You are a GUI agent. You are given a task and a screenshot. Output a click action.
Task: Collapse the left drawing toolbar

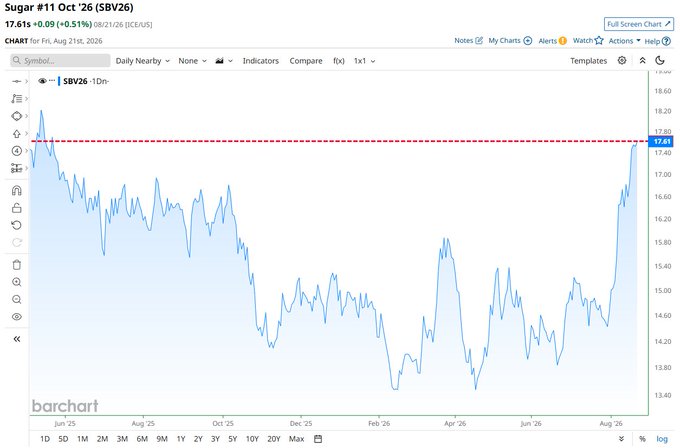coord(16,339)
